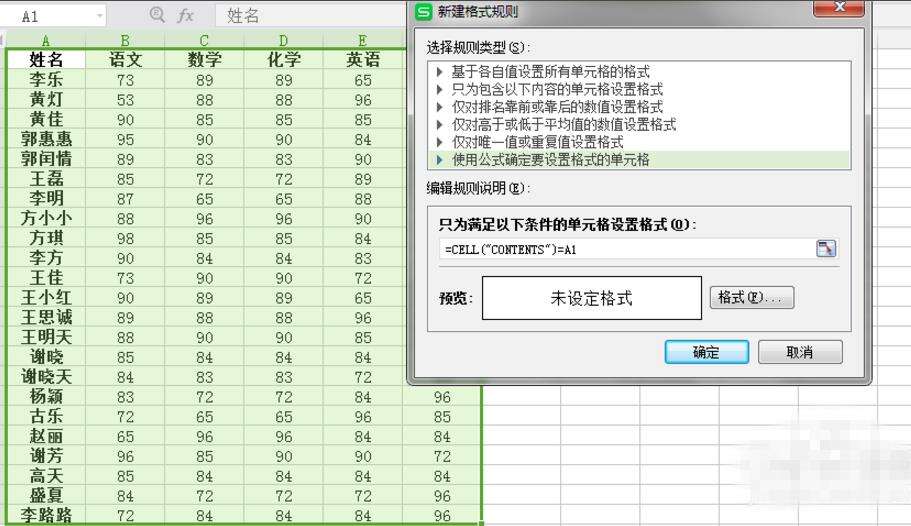Viewport: 911px width, 526px height.
Task: Click name cell 古乐
Action: click(x=46, y=416)
